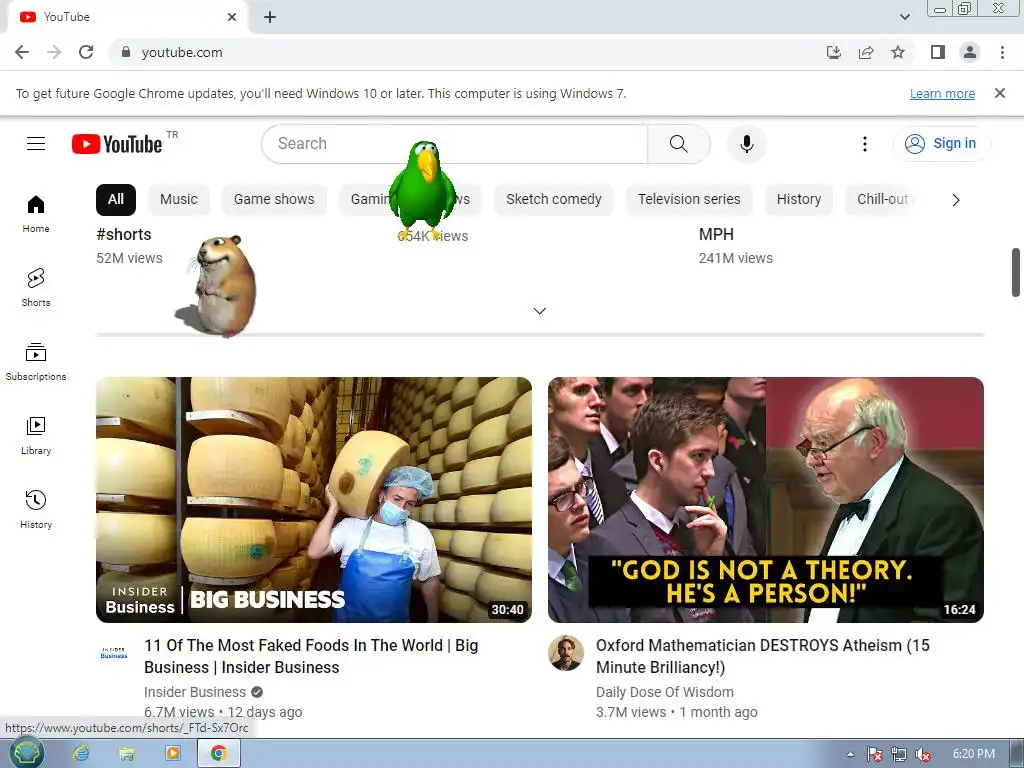Select the All category chip
This screenshot has height=768, width=1024.
click(x=116, y=200)
